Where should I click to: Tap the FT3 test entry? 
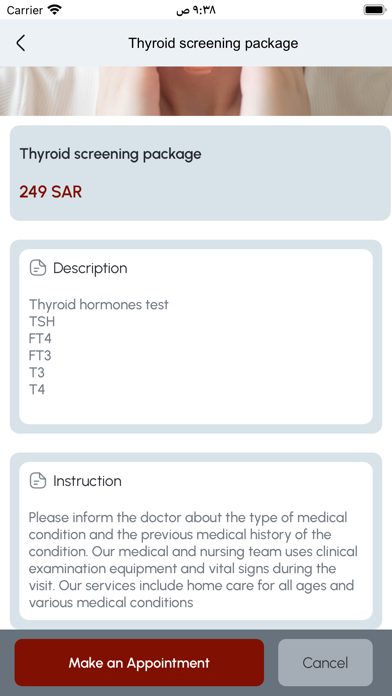click(x=40, y=356)
